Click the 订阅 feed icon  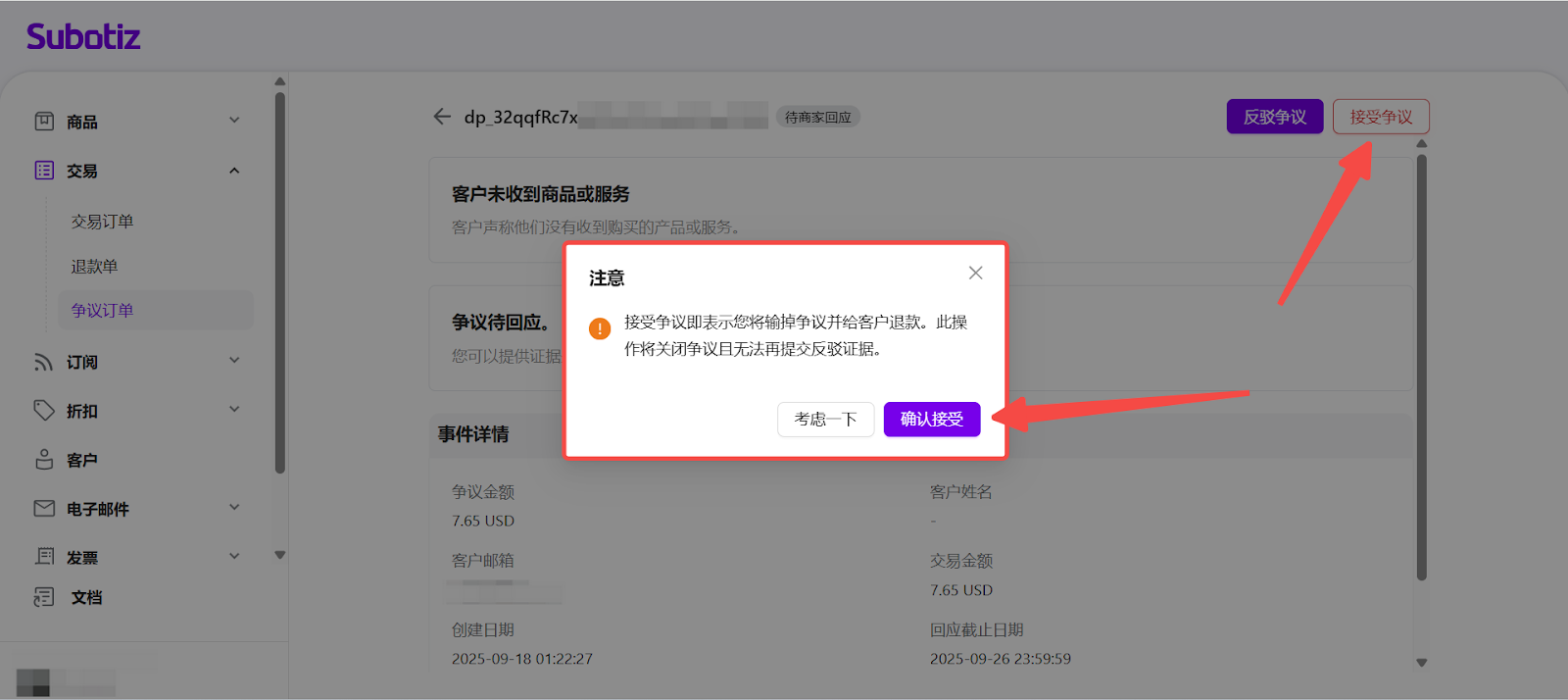pyautogui.click(x=44, y=362)
